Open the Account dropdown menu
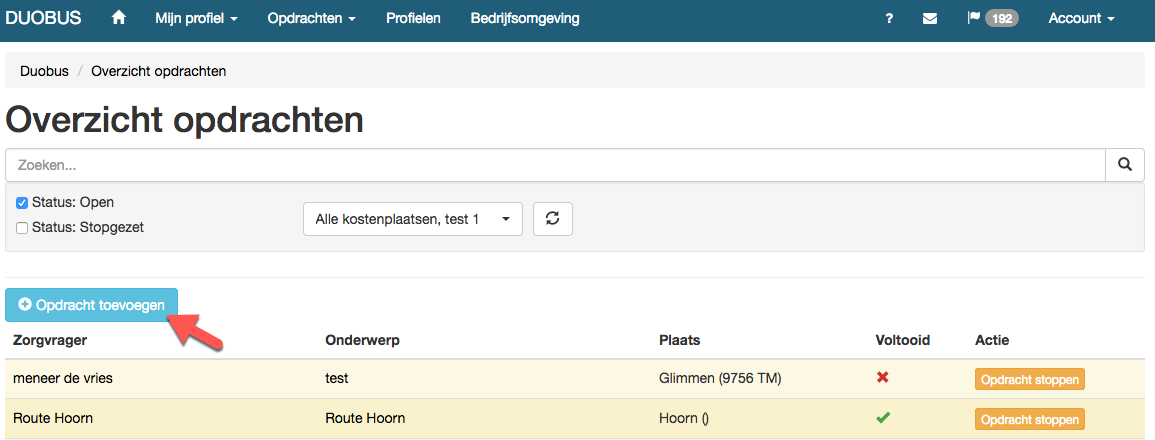 1081,19
